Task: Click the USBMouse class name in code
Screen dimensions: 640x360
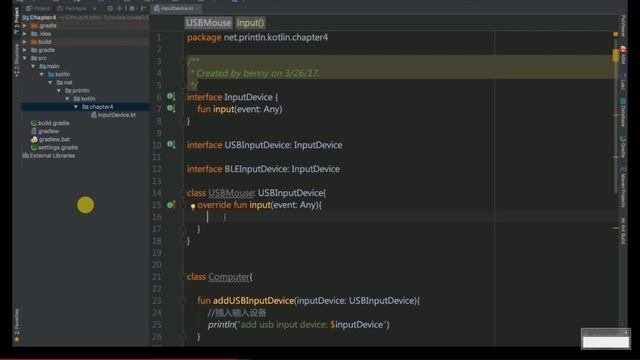Action: [x=231, y=193]
